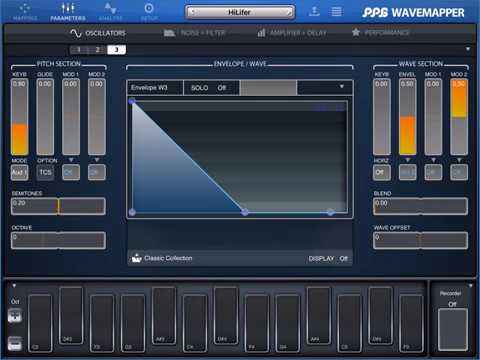Adjust the wave ENVEL slider
Image resolution: width=480 pixels, height=360 pixels.
point(407,117)
